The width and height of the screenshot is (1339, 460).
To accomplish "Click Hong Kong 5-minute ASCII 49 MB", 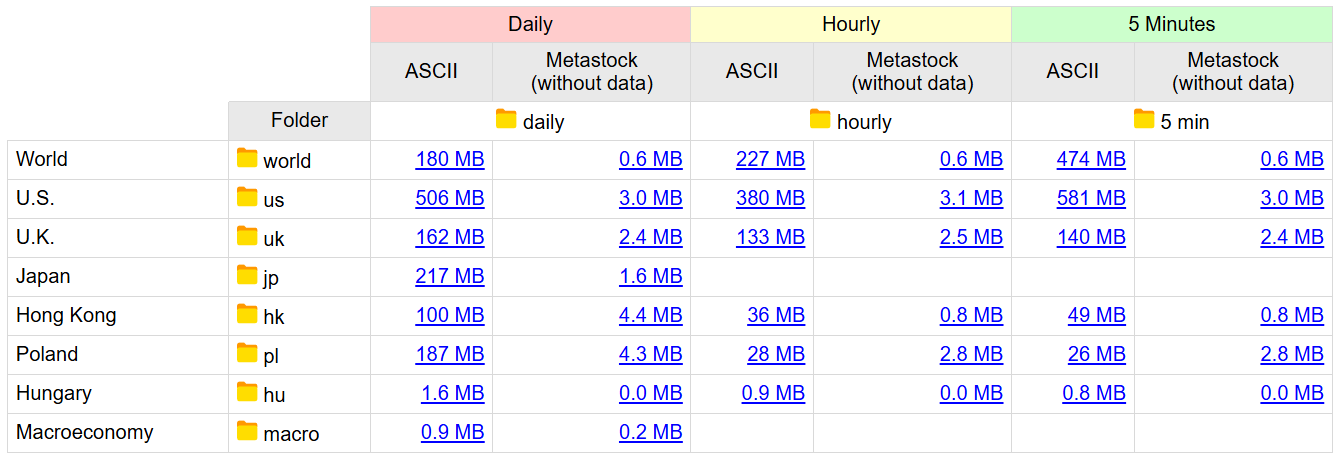I will point(1097,315).
